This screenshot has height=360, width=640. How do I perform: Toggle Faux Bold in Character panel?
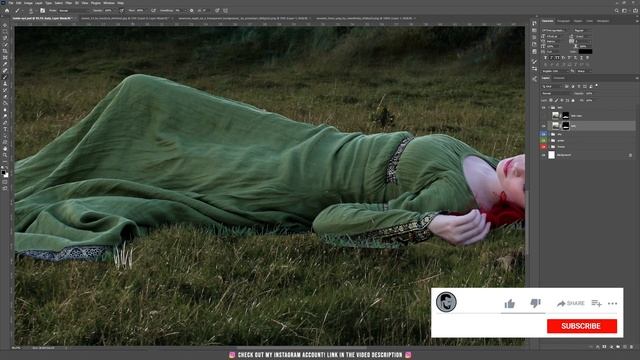(x=545, y=58)
